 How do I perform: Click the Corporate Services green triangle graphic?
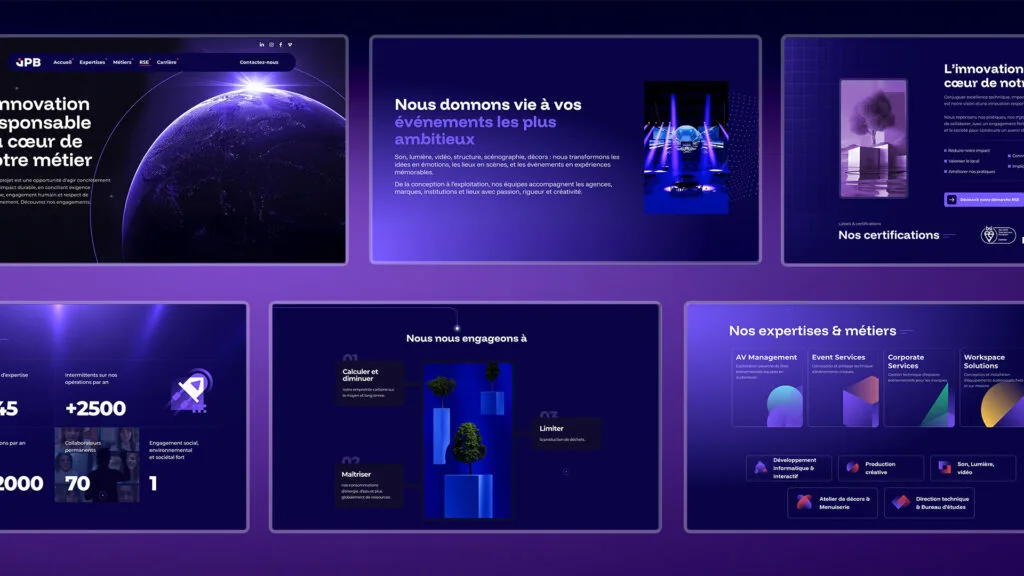pos(936,406)
